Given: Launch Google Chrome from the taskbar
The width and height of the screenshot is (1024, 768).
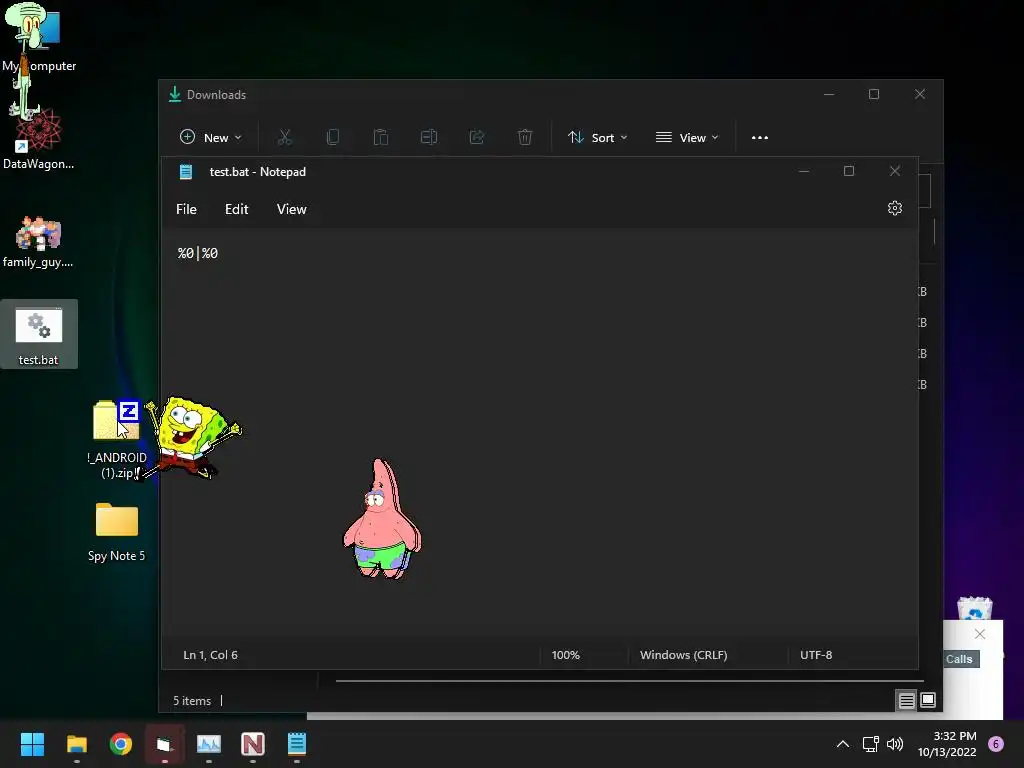Looking at the screenshot, I should point(121,744).
